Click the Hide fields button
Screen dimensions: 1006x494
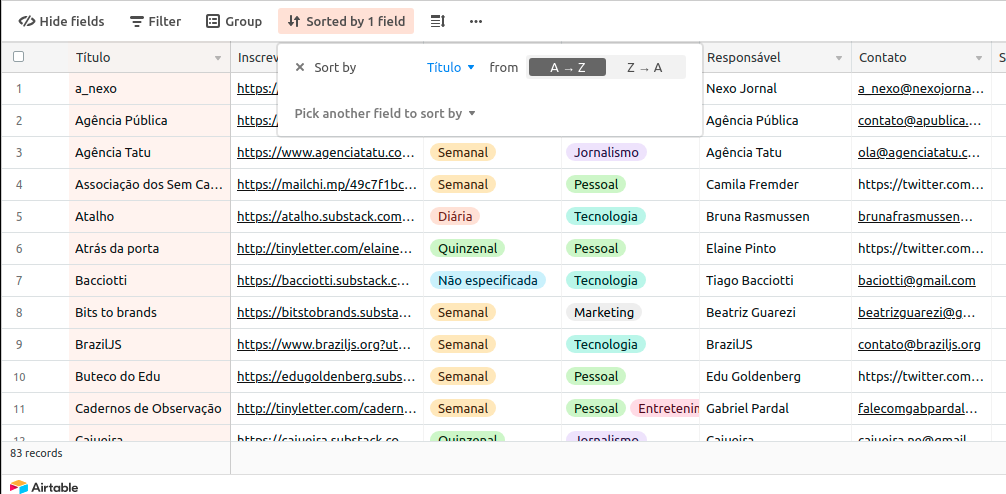click(61, 21)
